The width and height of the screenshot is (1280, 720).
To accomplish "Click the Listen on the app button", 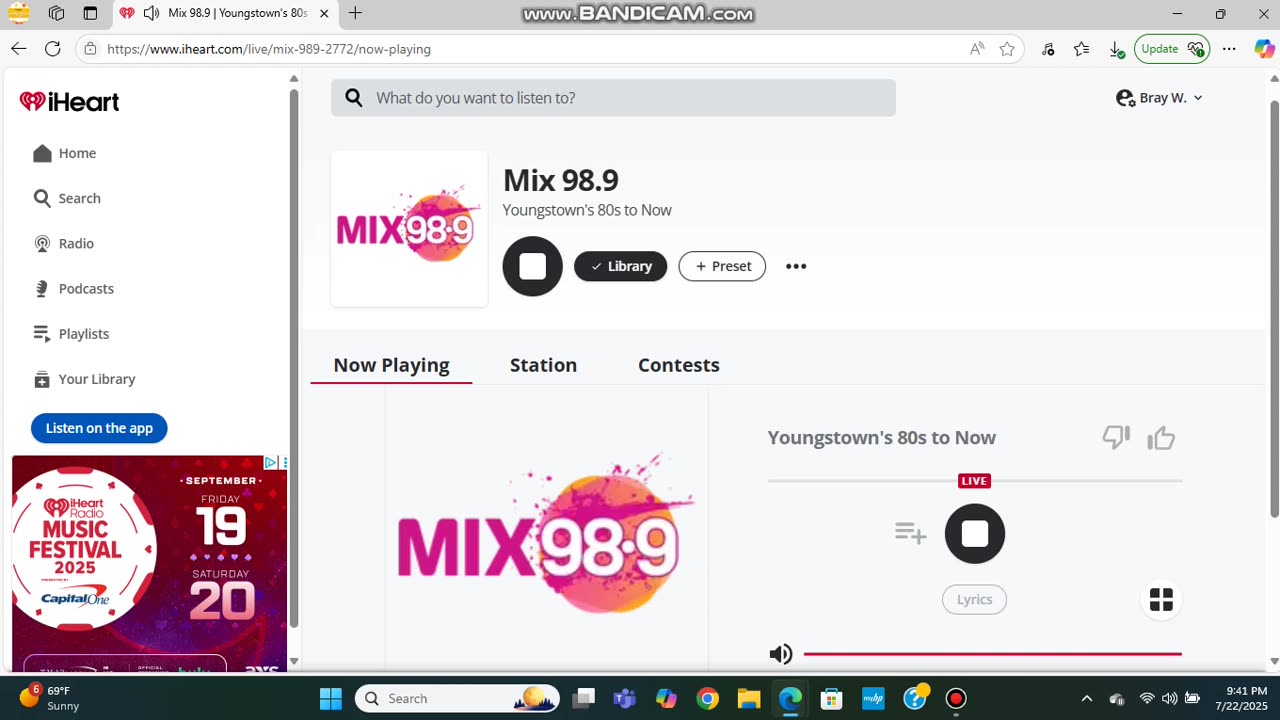I will tap(99, 428).
